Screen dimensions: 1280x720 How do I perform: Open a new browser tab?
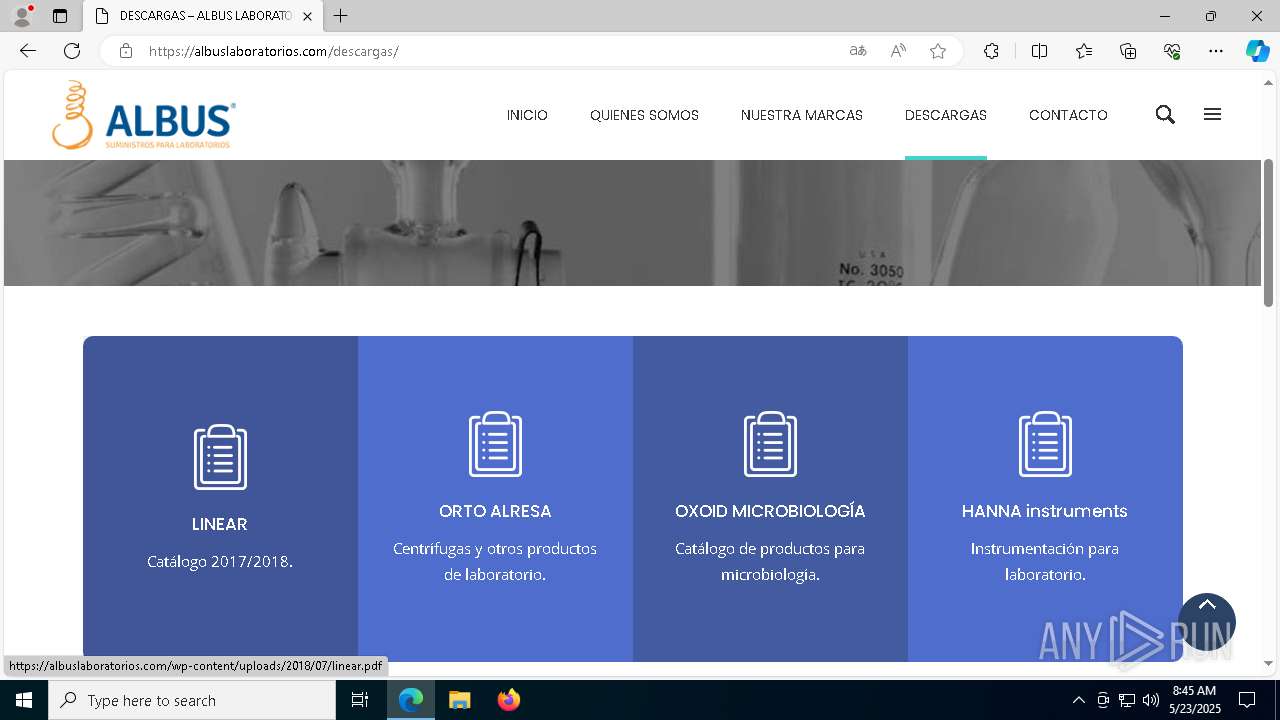point(341,16)
